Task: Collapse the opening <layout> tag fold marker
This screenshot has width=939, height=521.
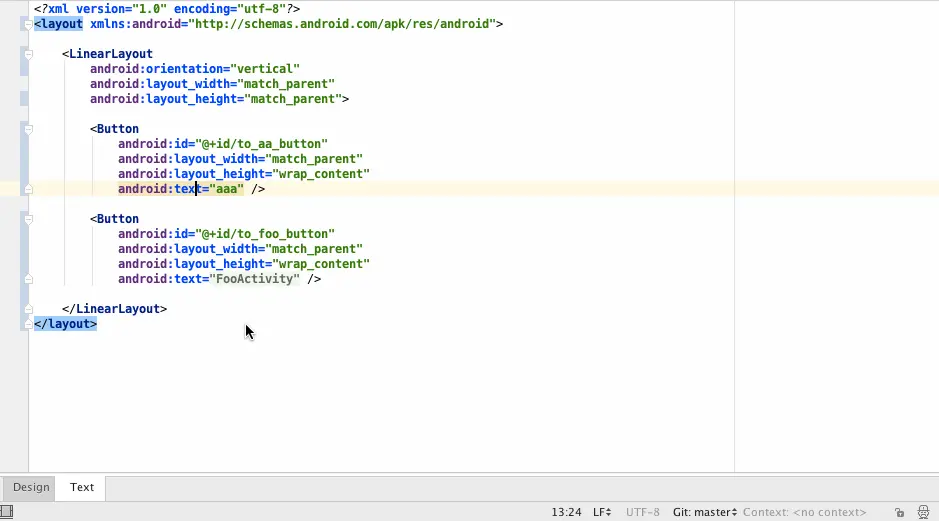Action: click(28, 25)
